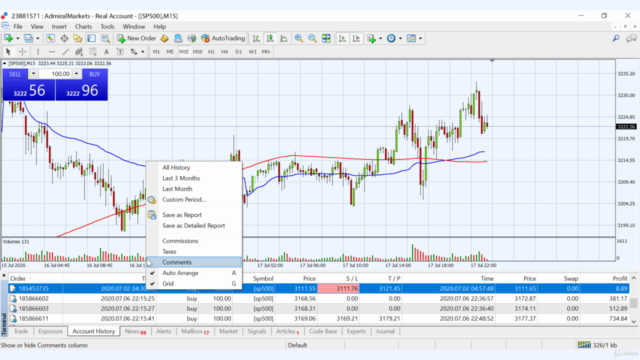Open the Strategy Tester toolbar icon
Image resolution: width=640 pixels, height=360 pixels.
click(105, 38)
